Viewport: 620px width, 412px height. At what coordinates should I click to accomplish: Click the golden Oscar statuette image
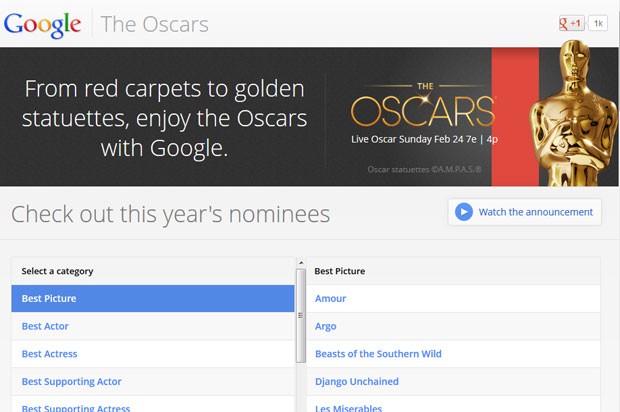pos(574,113)
